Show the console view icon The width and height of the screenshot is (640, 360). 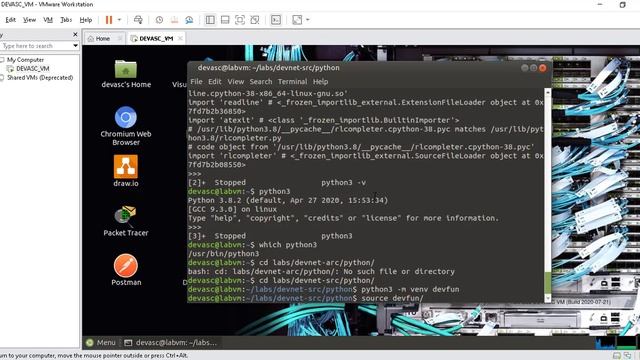[276, 20]
